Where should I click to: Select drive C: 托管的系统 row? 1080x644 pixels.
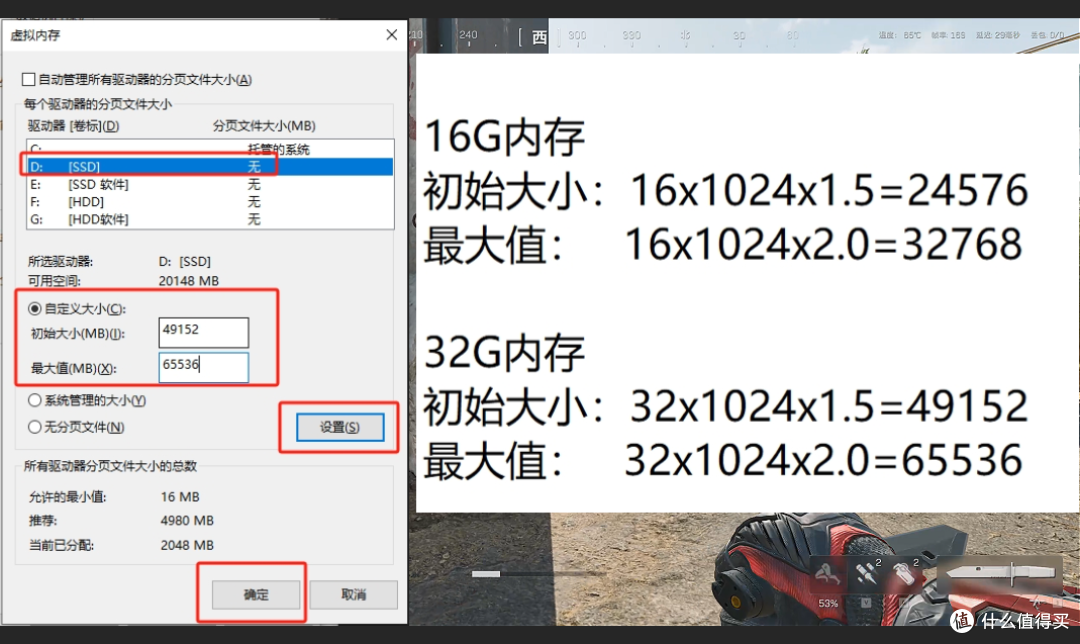pos(210,149)
